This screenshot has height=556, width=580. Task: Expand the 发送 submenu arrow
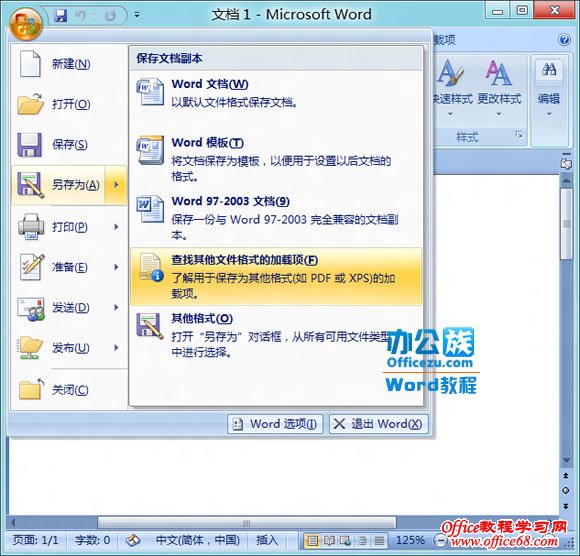tap(116, 307)
